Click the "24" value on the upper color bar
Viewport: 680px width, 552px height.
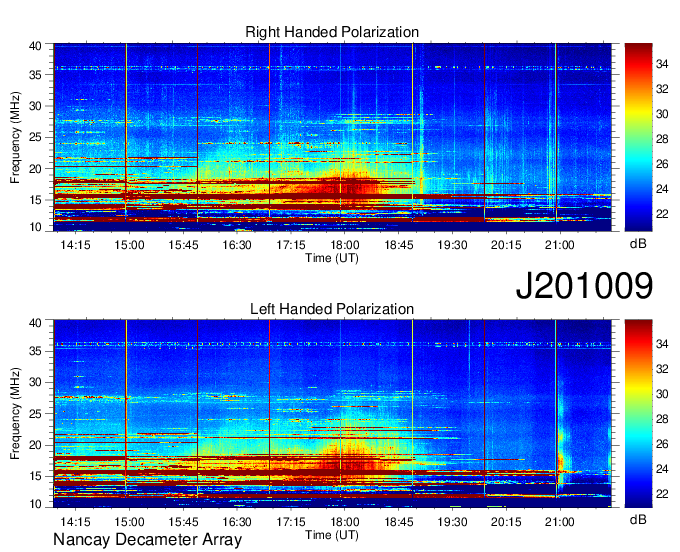(x=662, y=189)
